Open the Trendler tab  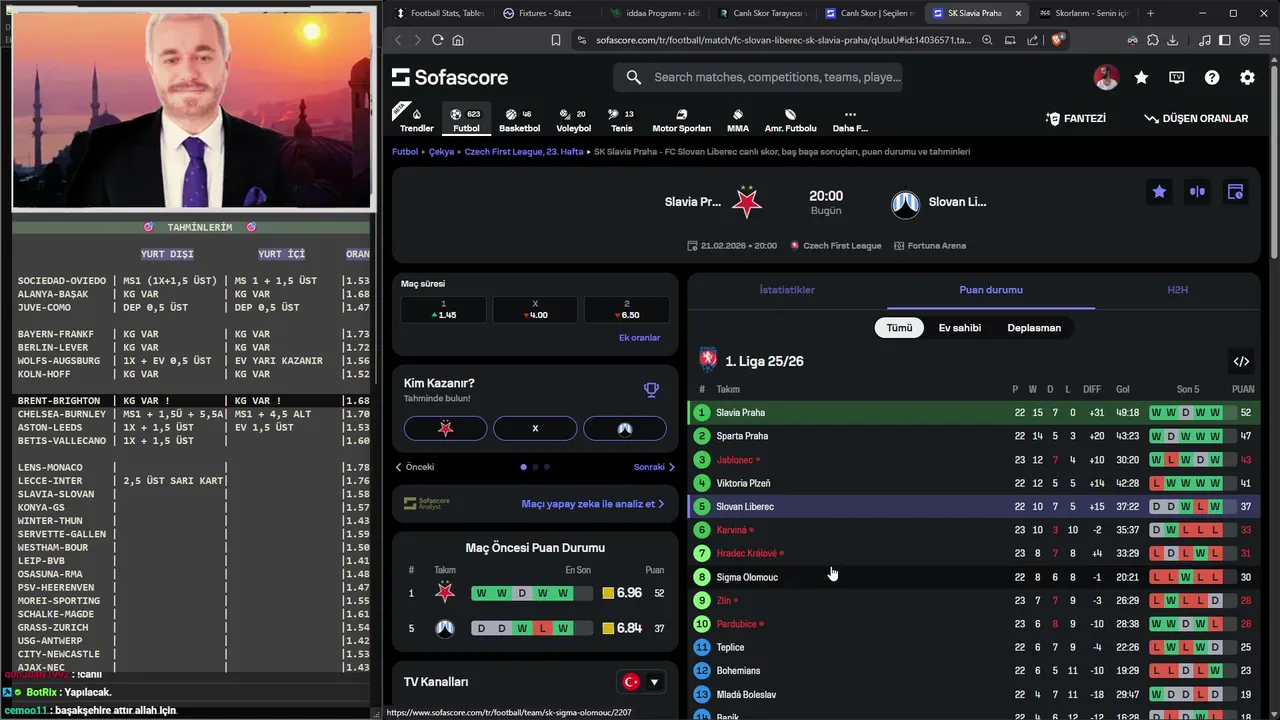[417, 120]
